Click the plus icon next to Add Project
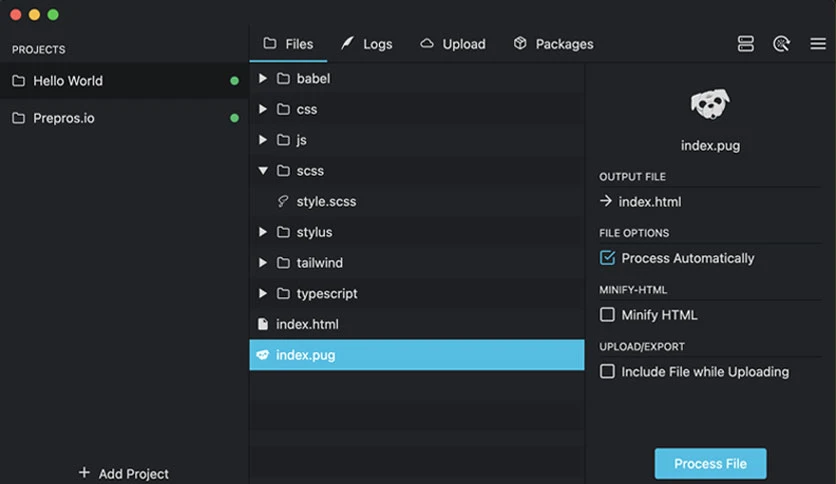This screenshot has width=836, height=484. [84, 472]
